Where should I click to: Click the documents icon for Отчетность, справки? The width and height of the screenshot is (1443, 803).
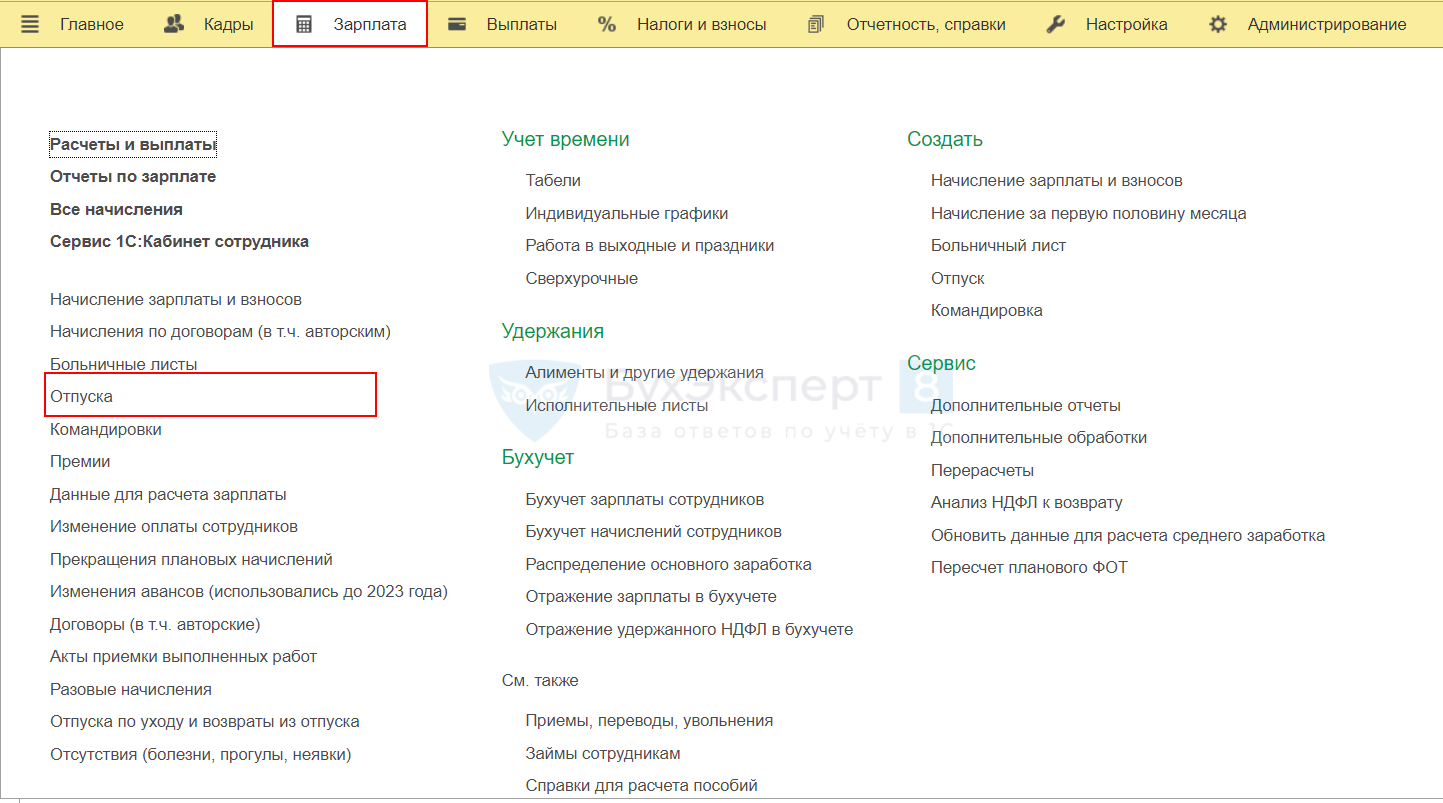coord(816,24)
